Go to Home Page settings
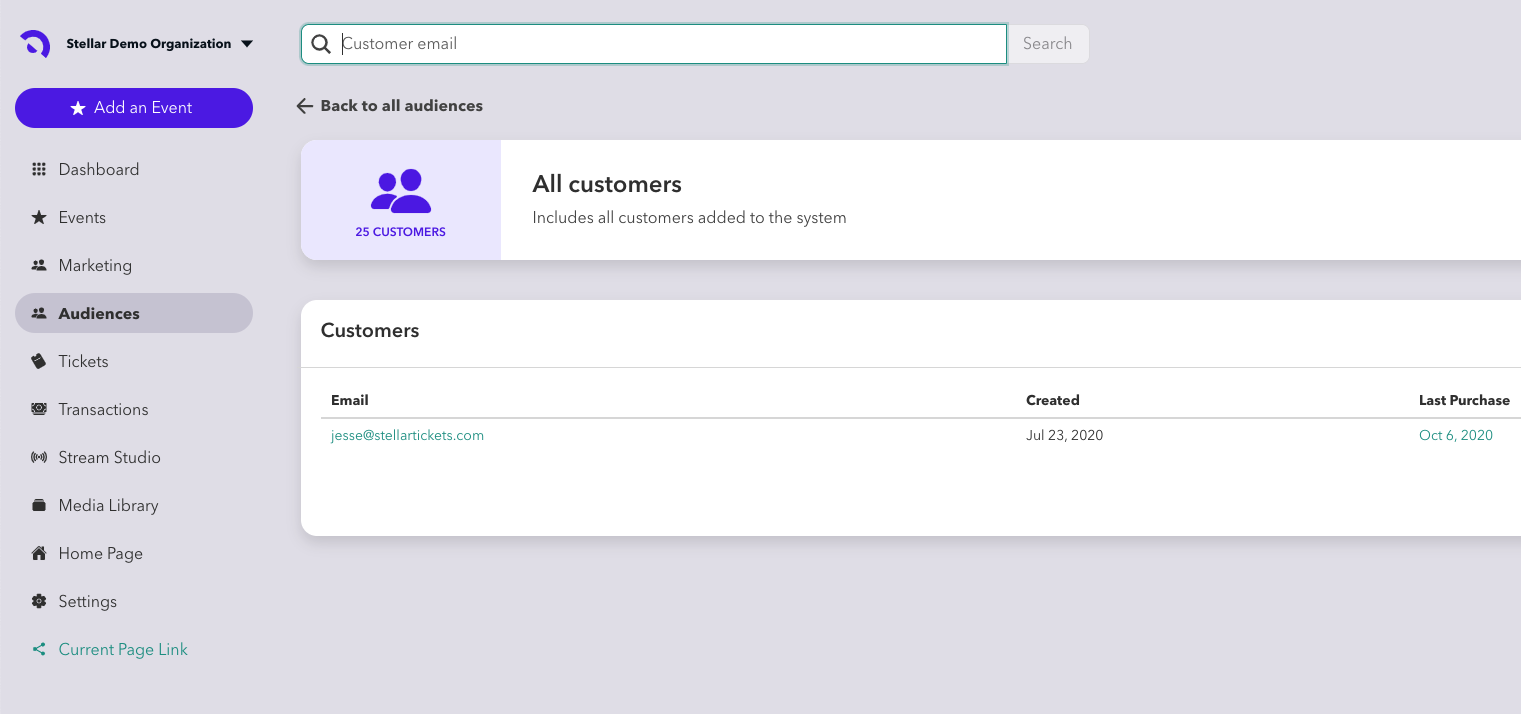This screenshot has height=714, width=1521. tap(134, 553)
